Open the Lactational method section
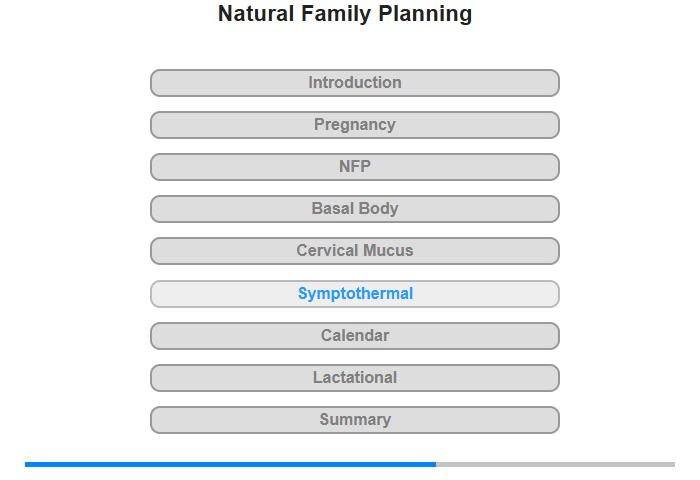This screenshot has width=700, height=480. tap(355, 378)
